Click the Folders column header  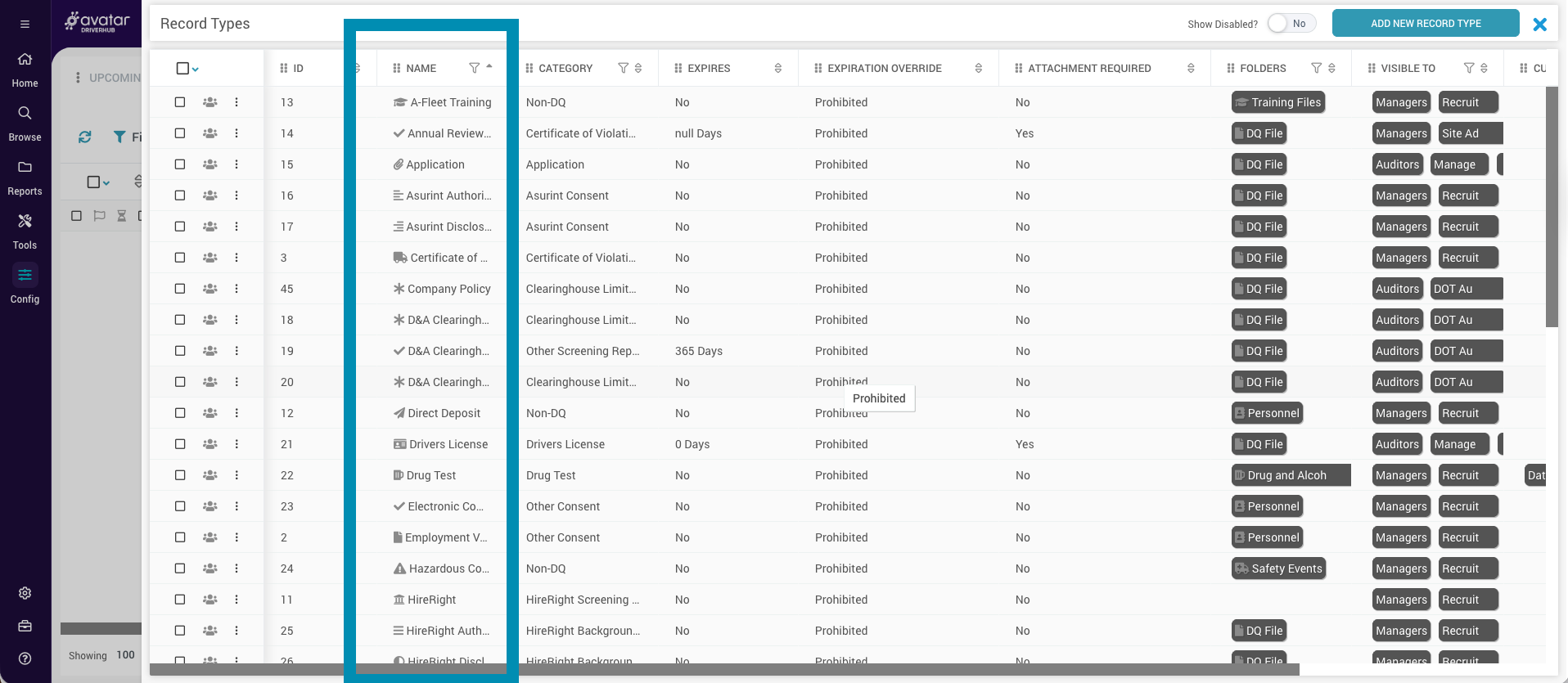click(1262, 68)
